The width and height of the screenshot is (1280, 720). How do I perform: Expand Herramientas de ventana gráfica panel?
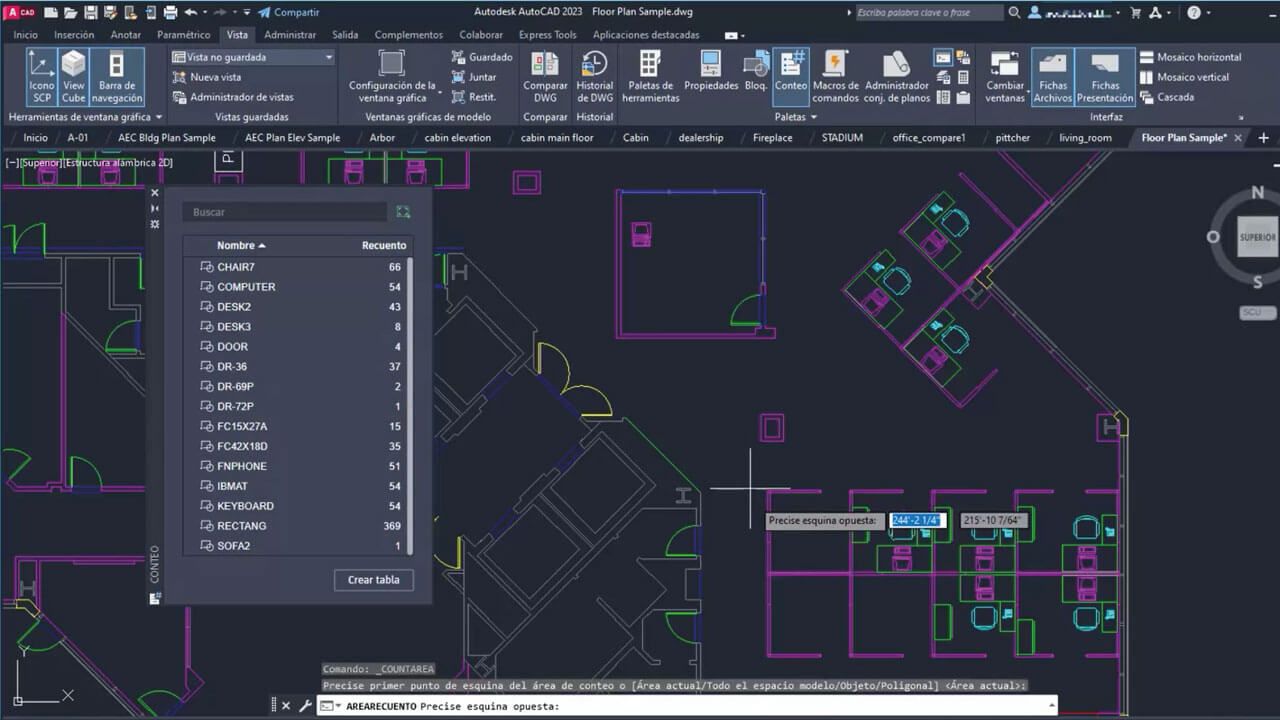tap(85, 117)
